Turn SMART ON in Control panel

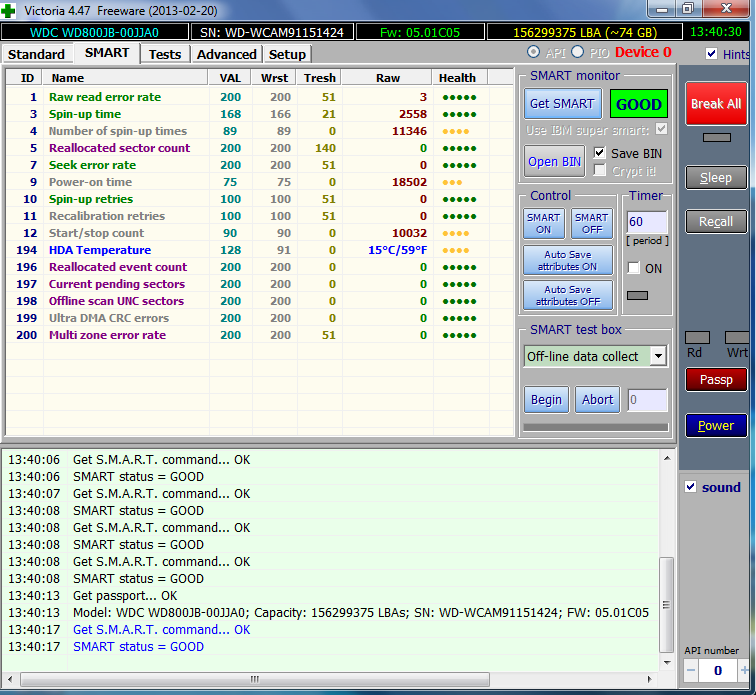tap(544, 223)
